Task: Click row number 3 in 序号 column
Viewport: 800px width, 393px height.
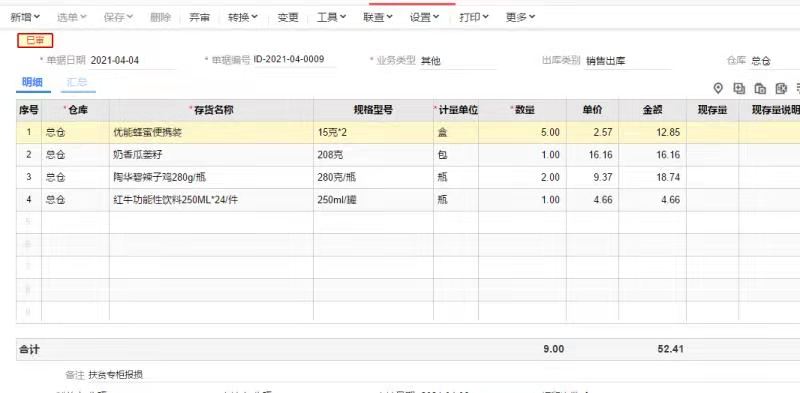Action: coord(29,178)
